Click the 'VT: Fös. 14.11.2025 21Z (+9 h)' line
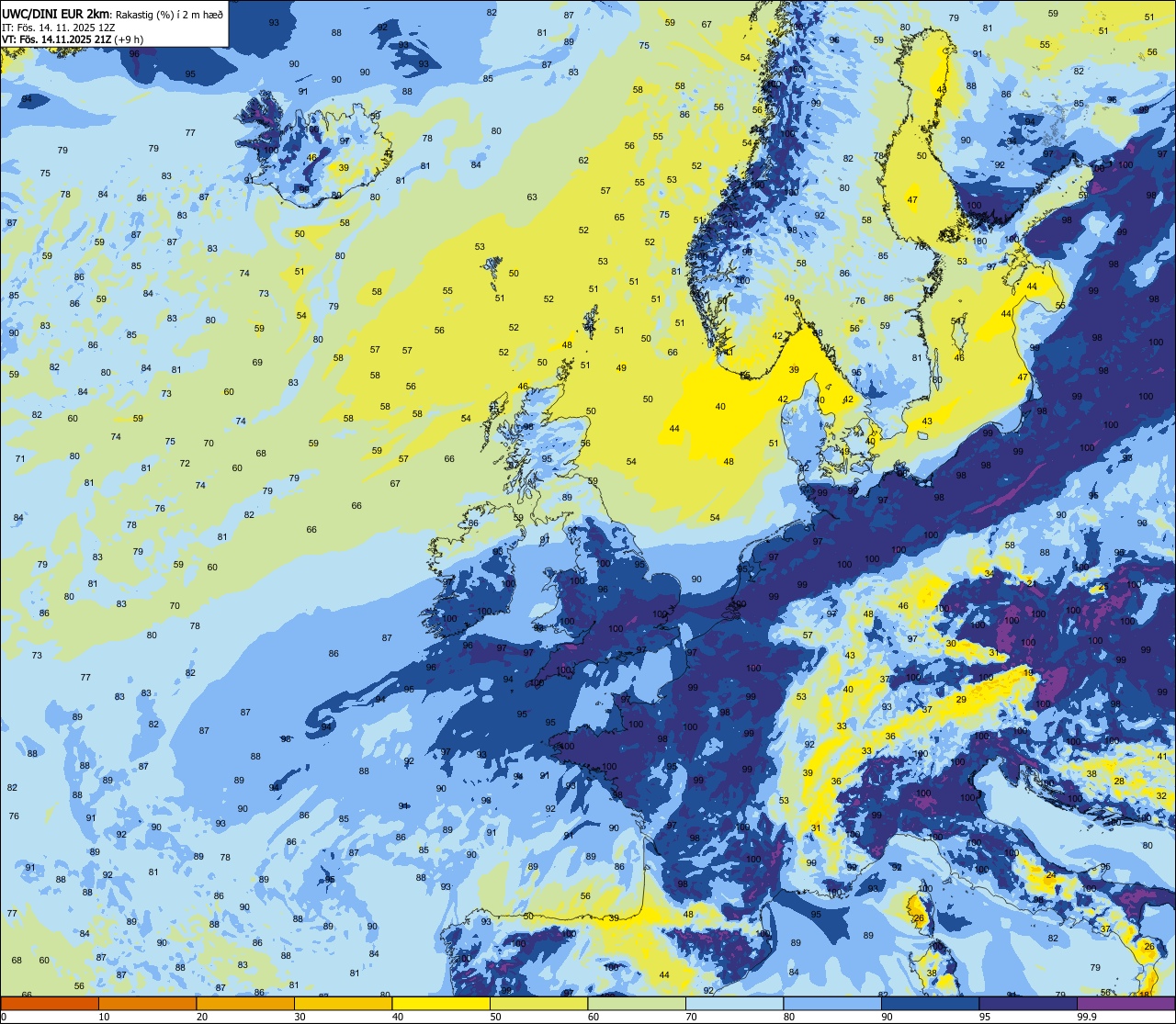 point(73,39)
